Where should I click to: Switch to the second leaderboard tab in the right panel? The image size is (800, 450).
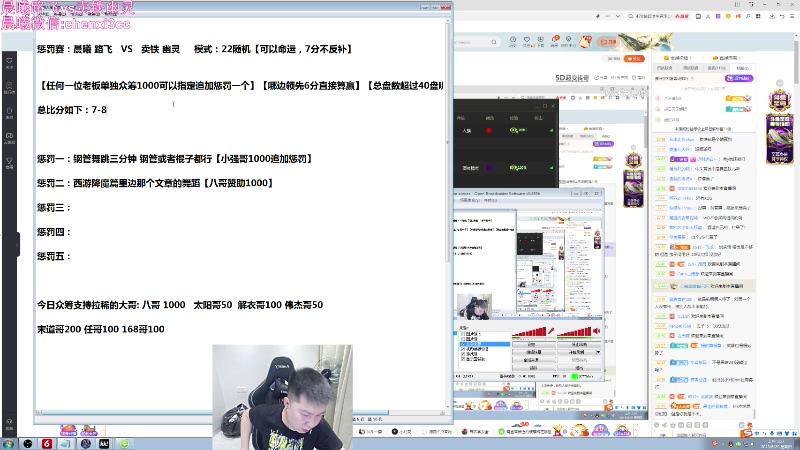690,68
